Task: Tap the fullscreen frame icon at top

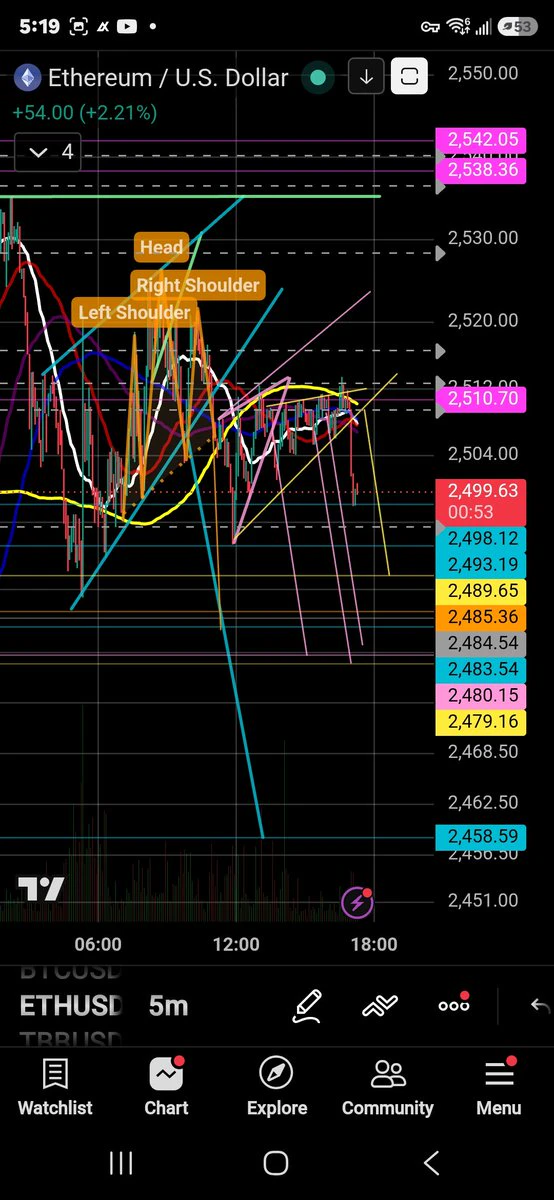Action: pyautogui.click(x=409, y=77)
